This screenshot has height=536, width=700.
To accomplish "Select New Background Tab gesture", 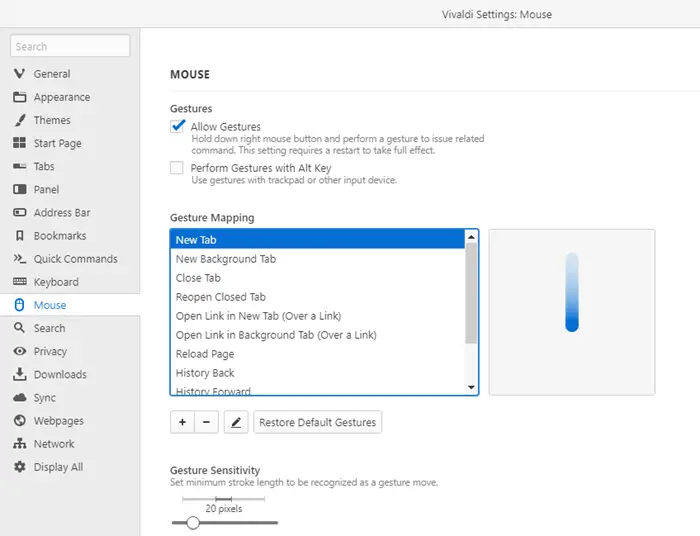I will coord(317,259).
